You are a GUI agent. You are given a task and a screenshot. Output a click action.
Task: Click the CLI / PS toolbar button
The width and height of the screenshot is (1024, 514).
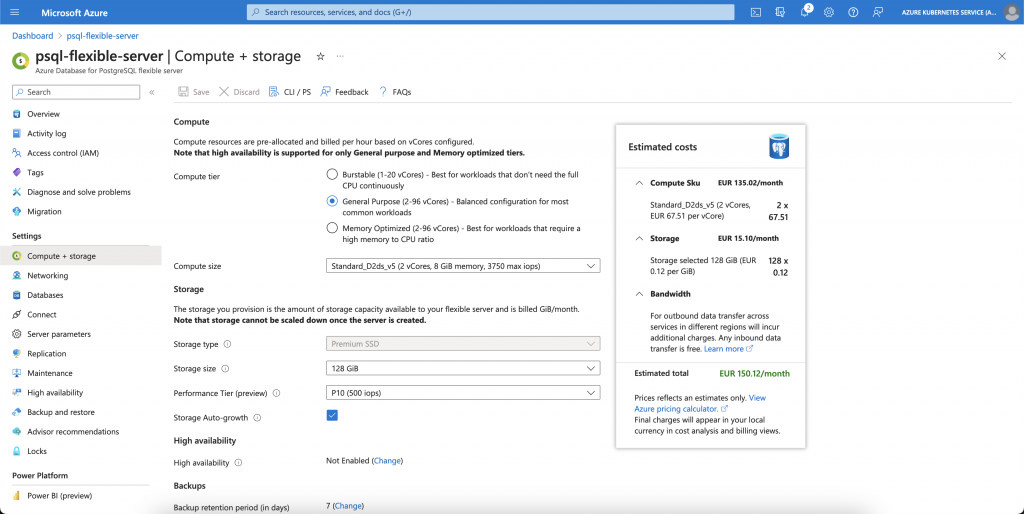coord(290,92)
